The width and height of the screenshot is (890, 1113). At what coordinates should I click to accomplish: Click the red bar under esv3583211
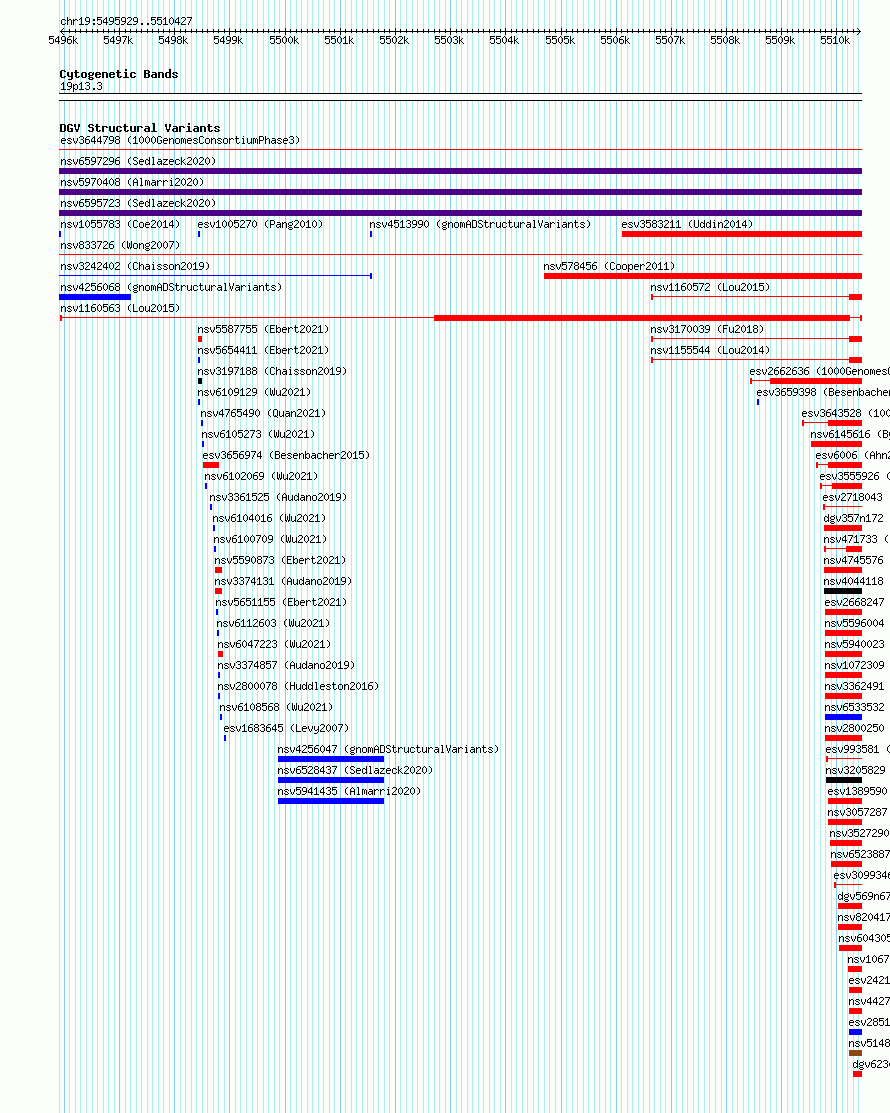point(742,234)
